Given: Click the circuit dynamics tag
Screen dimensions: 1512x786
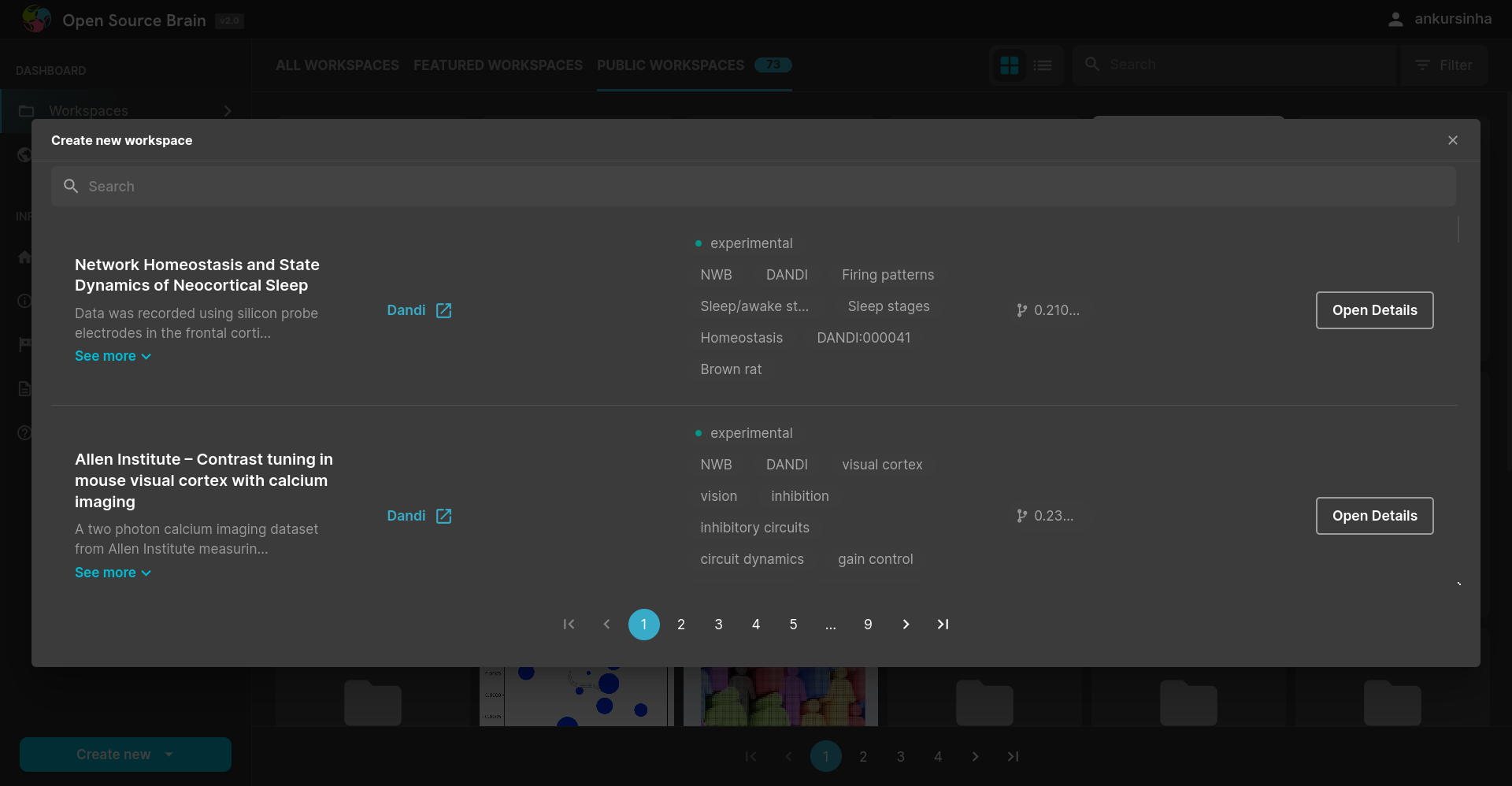Looking at the screenshot, I should [752, 559].
